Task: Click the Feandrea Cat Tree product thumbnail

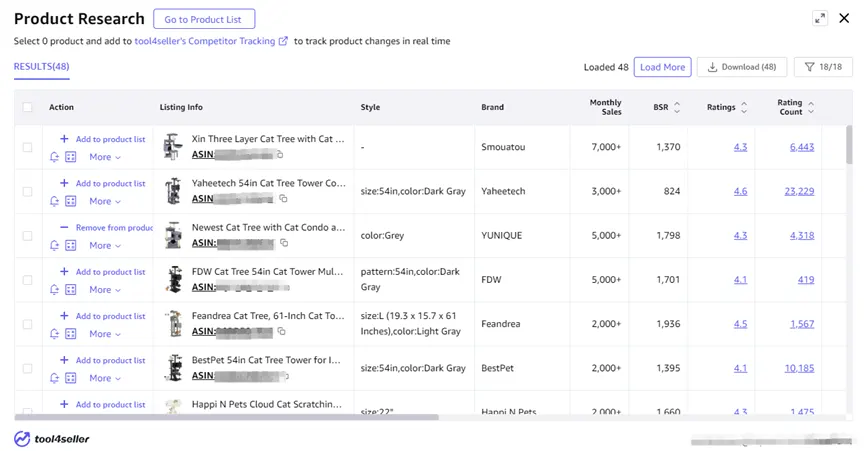Action: click(174, 324)
